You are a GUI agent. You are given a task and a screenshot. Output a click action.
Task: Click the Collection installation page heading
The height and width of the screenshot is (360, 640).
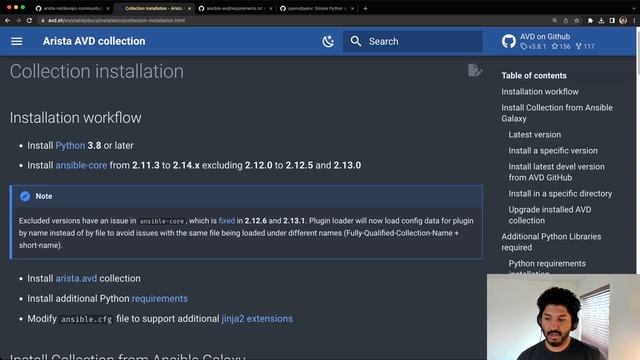97,71
